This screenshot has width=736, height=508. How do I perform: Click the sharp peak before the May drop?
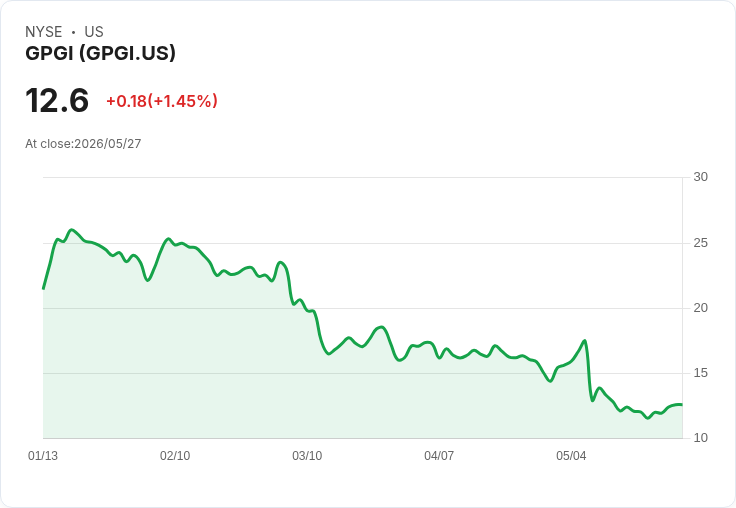585,341
